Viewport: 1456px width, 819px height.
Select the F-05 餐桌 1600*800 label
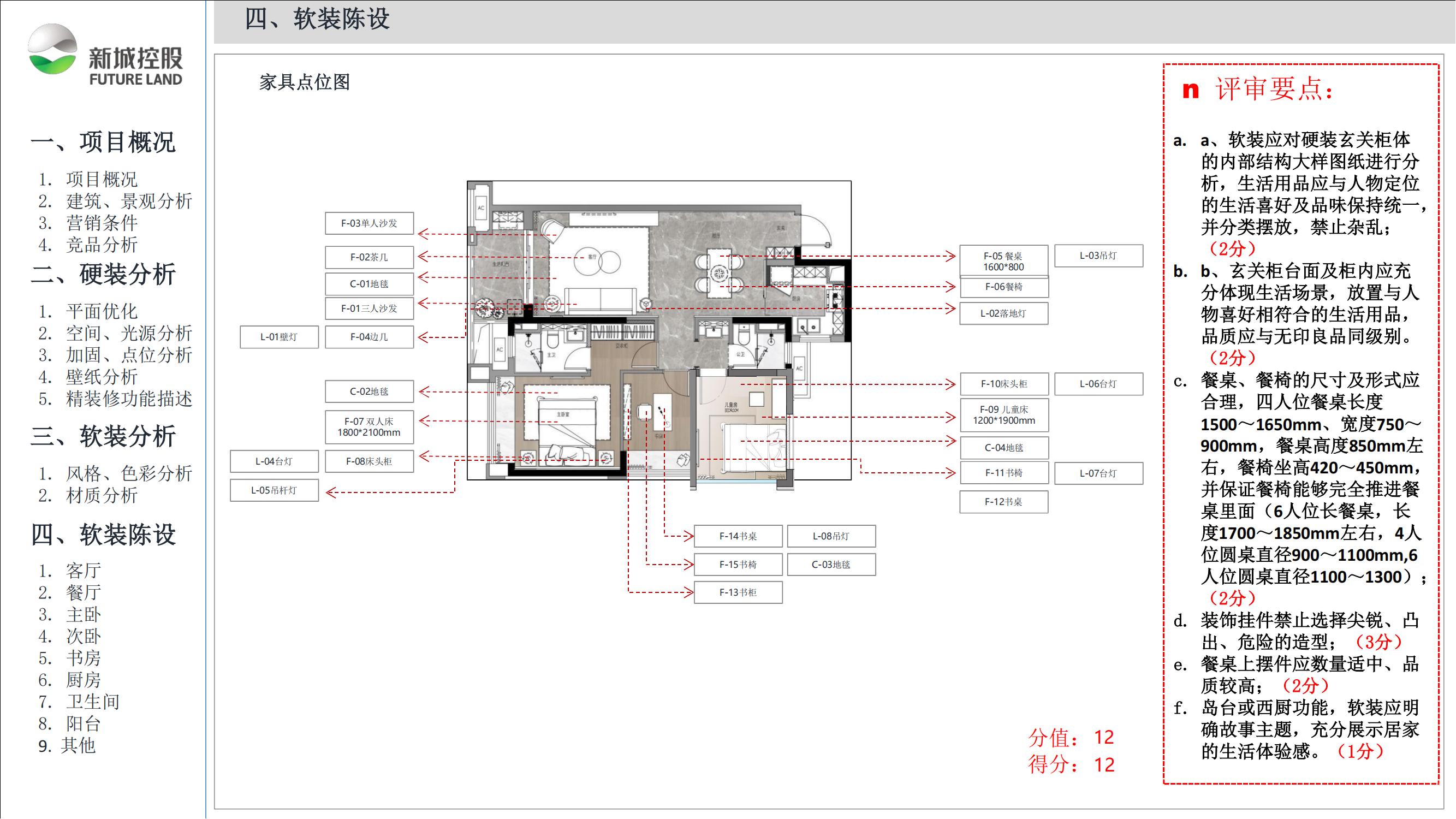click(x=1004, y=261)
